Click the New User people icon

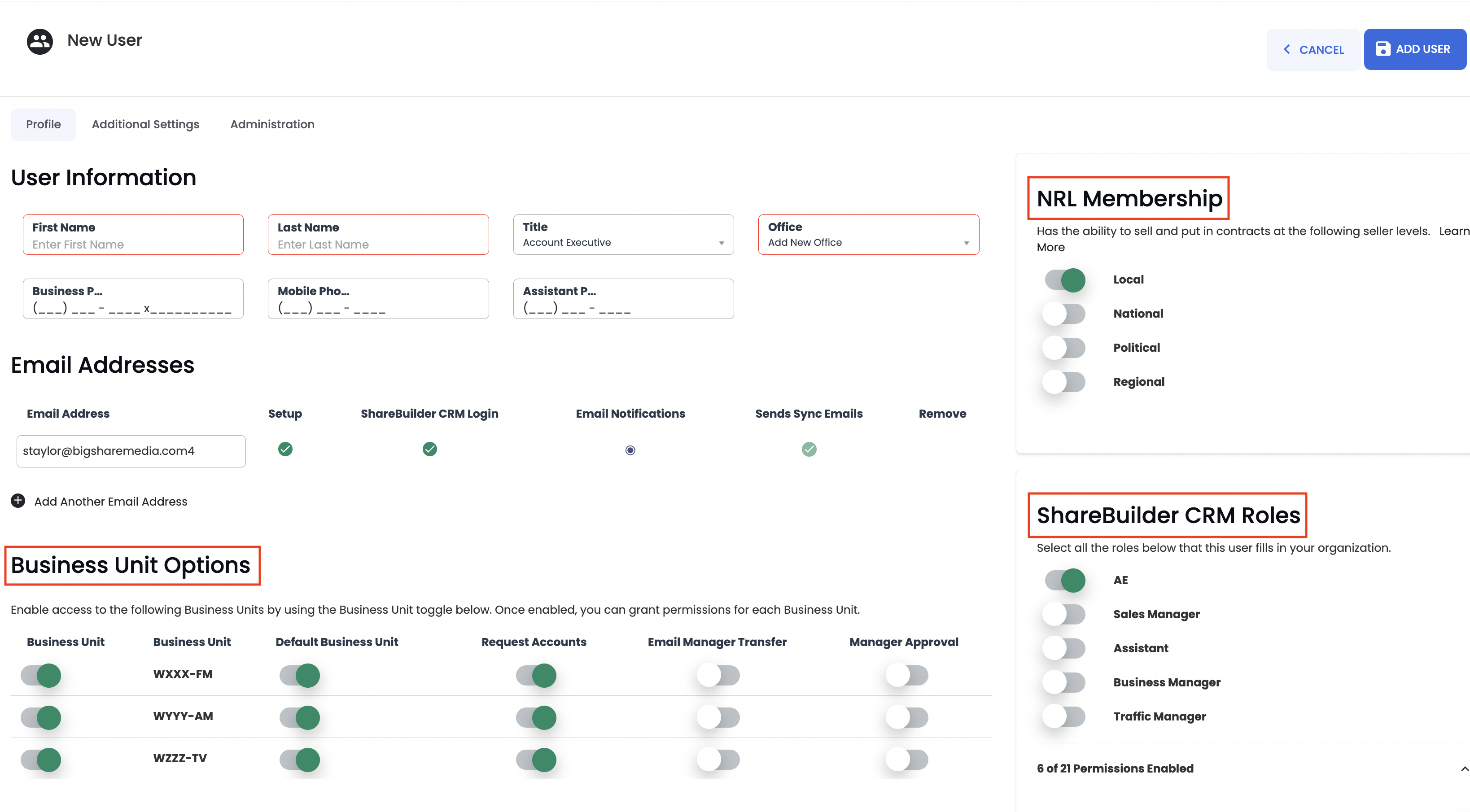[x=40, y=41]
